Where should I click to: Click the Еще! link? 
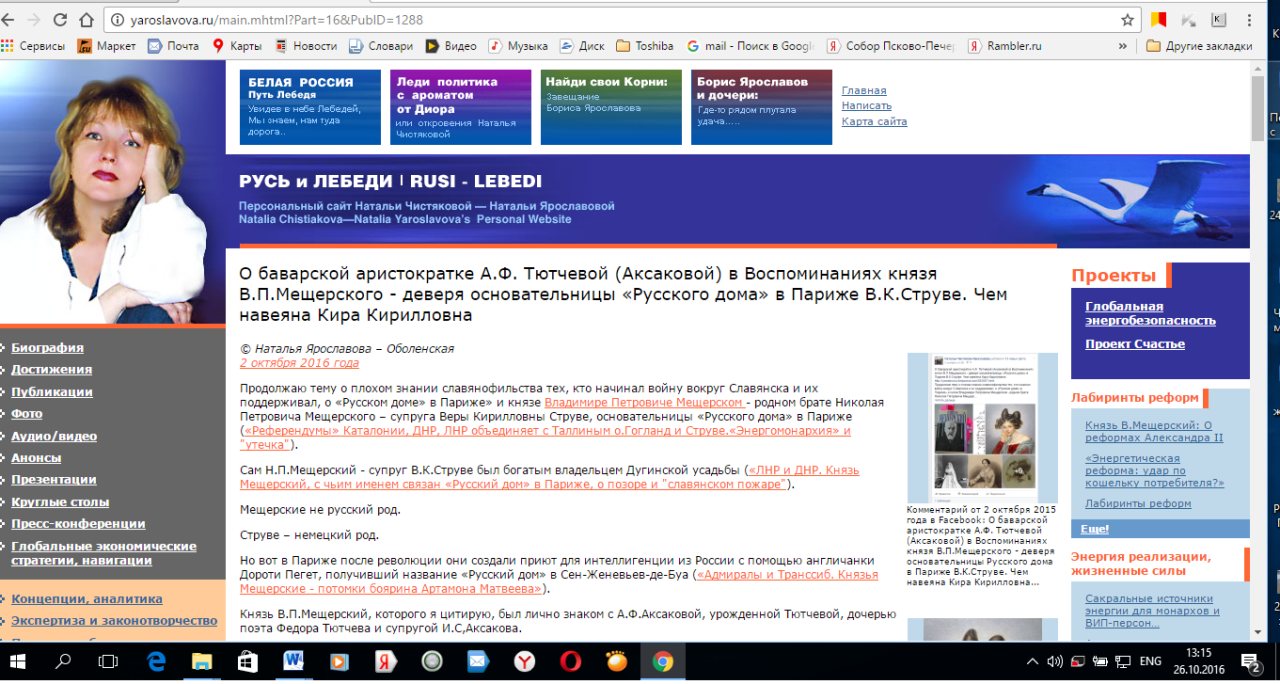pos(1094,529)
